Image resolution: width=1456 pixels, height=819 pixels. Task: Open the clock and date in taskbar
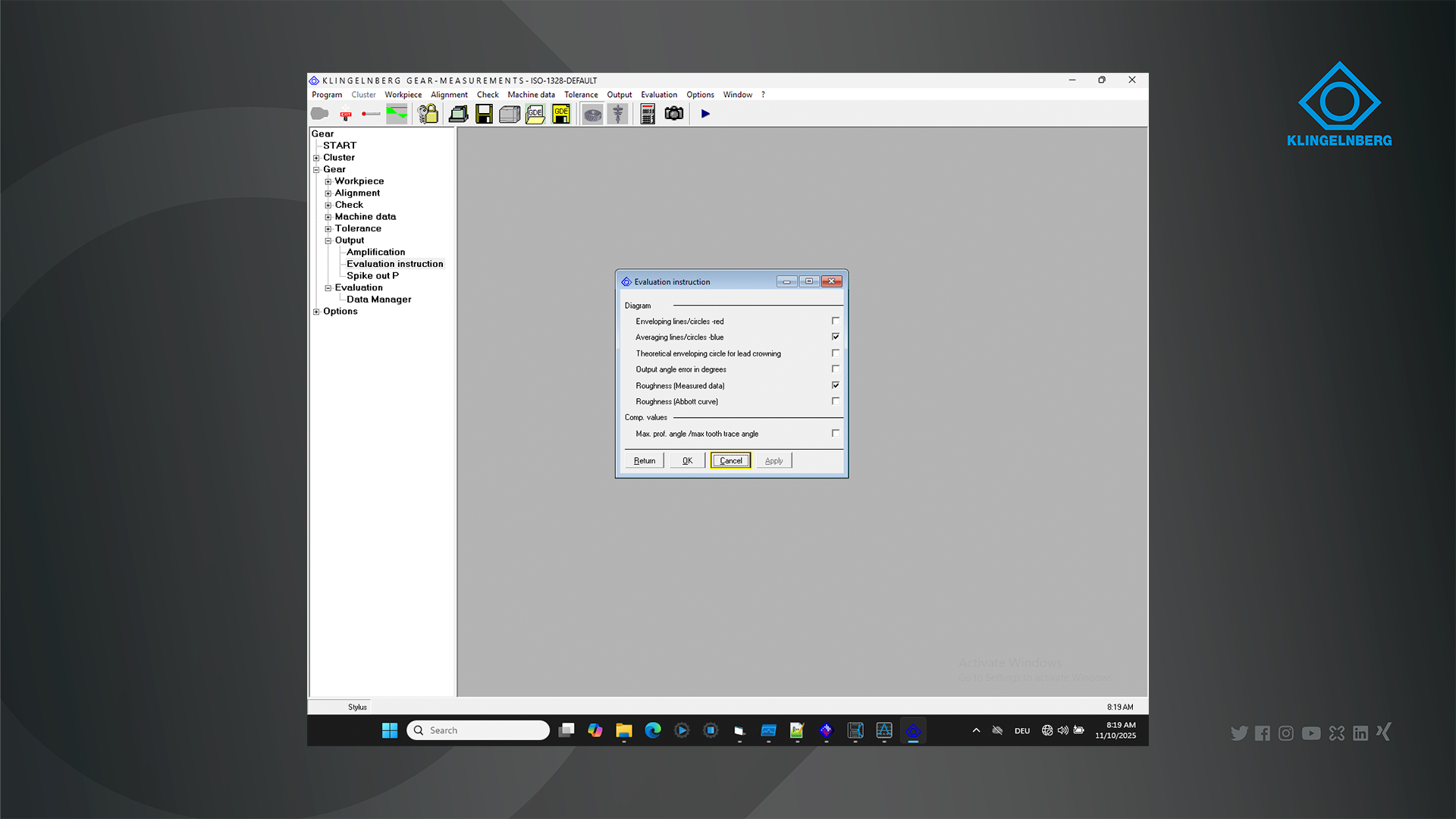pyautogui.click(x=1116, y=730)
